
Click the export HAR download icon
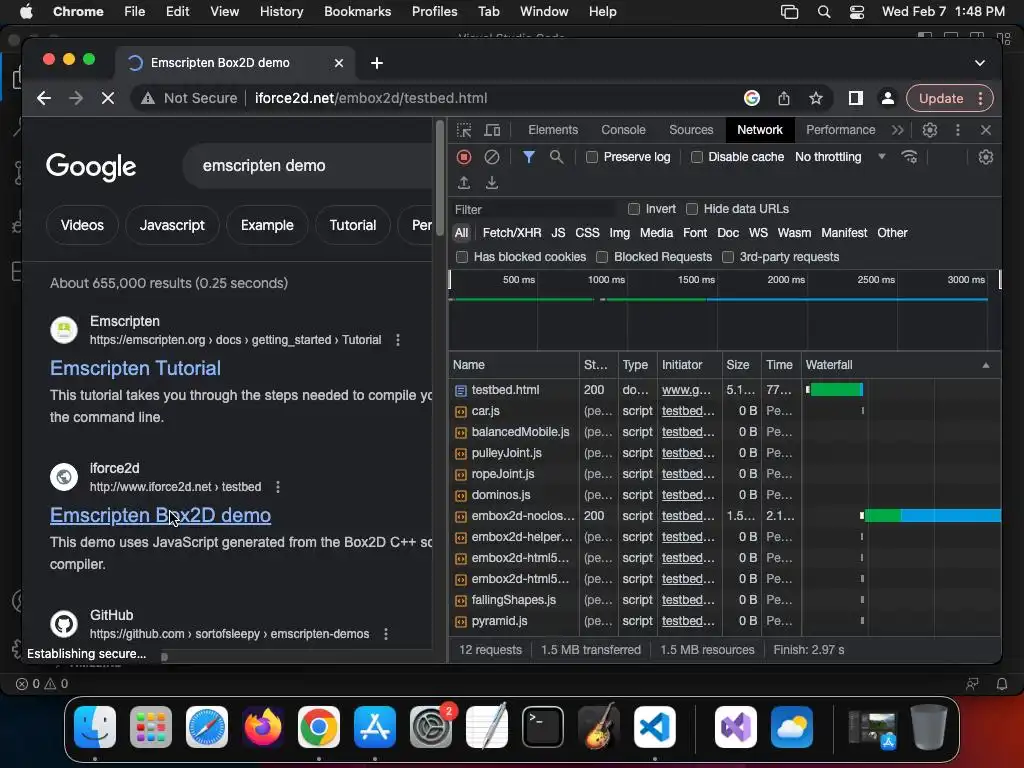click(492, 183)
